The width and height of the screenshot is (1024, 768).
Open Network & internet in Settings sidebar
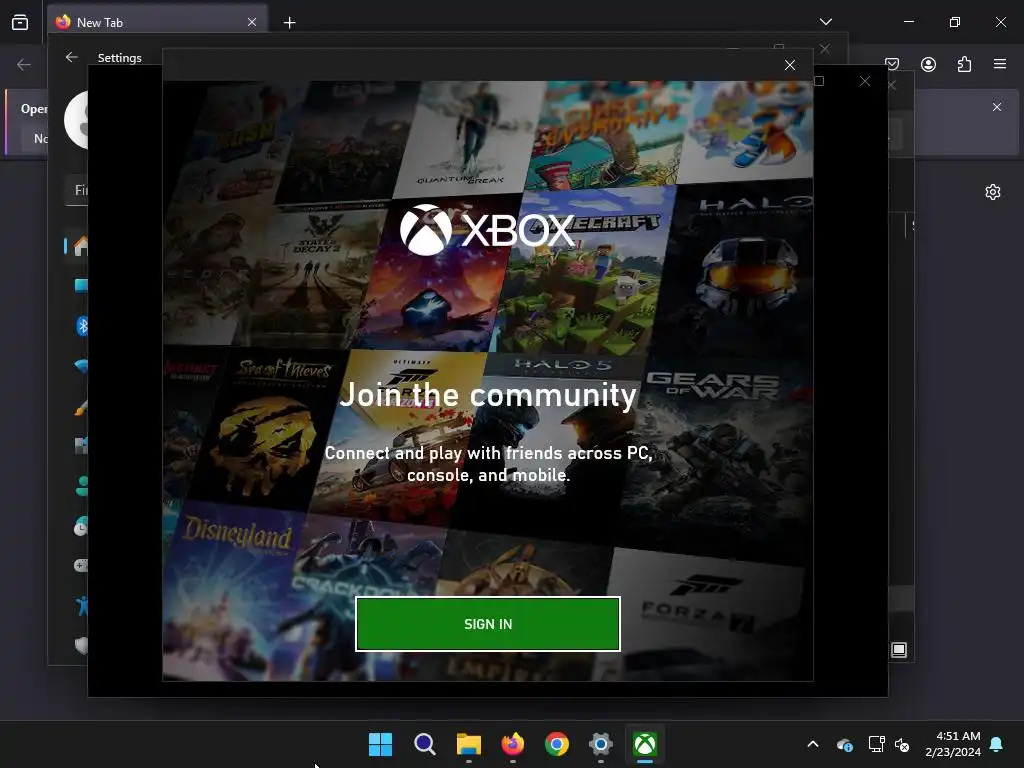coord(82,366)
